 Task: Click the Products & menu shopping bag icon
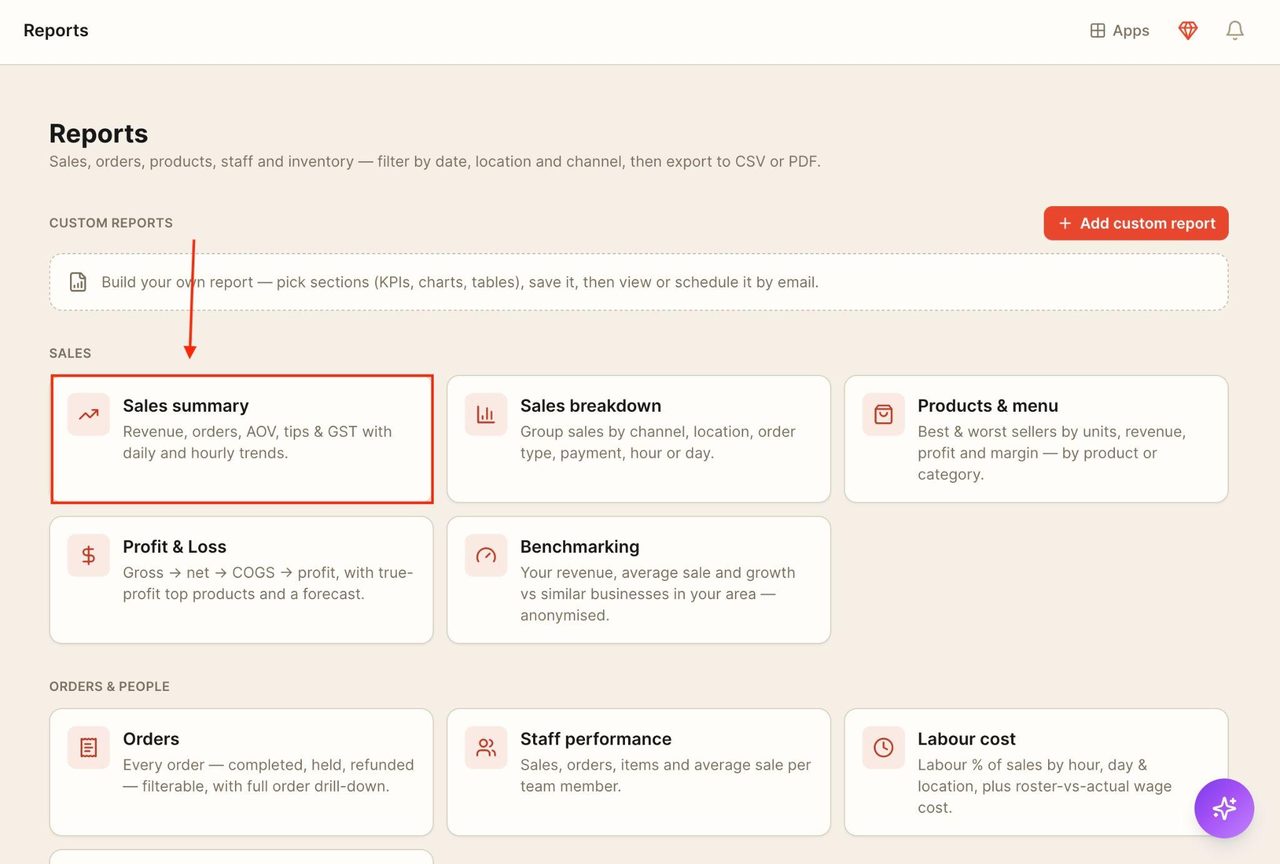click(884, 414)
